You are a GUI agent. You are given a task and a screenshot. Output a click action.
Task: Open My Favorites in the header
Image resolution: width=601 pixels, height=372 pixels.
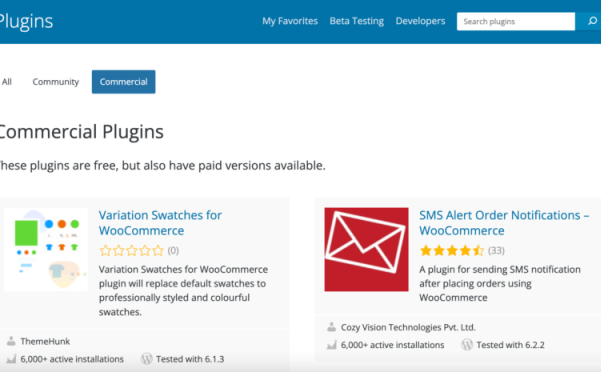point(290,21)
